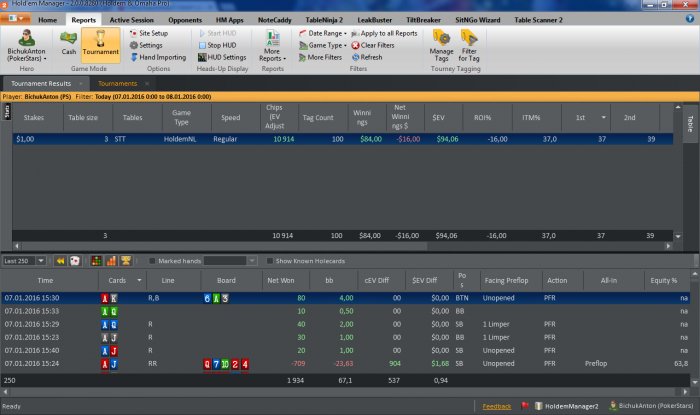Image resolution: width=700 pixels, height=415 pixels.
Task: Click the trophy icon in hands toolbar
Action: (125, 261)
